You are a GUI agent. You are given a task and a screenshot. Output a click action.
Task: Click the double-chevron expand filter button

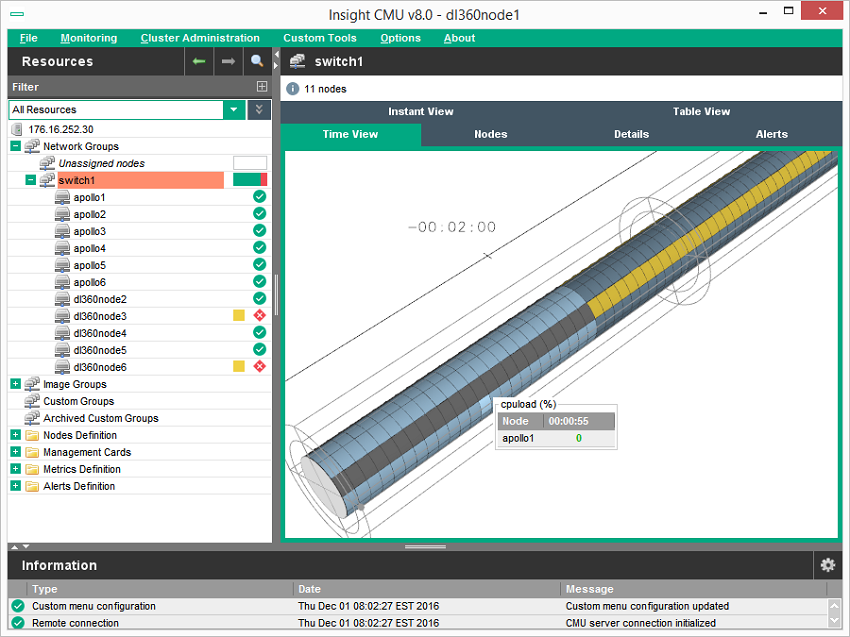(259, 110)
